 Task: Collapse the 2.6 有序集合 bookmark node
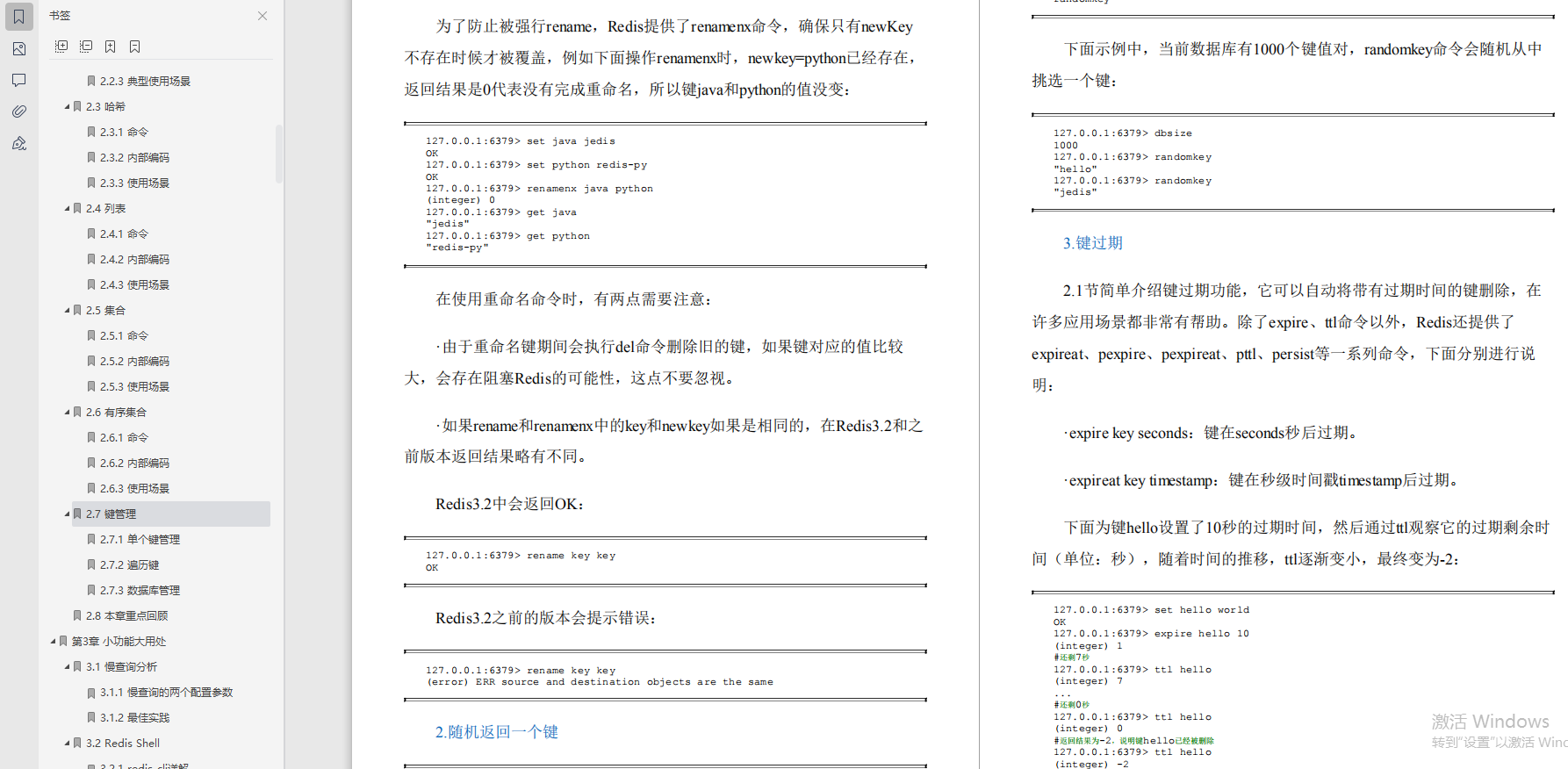point(67,412)
